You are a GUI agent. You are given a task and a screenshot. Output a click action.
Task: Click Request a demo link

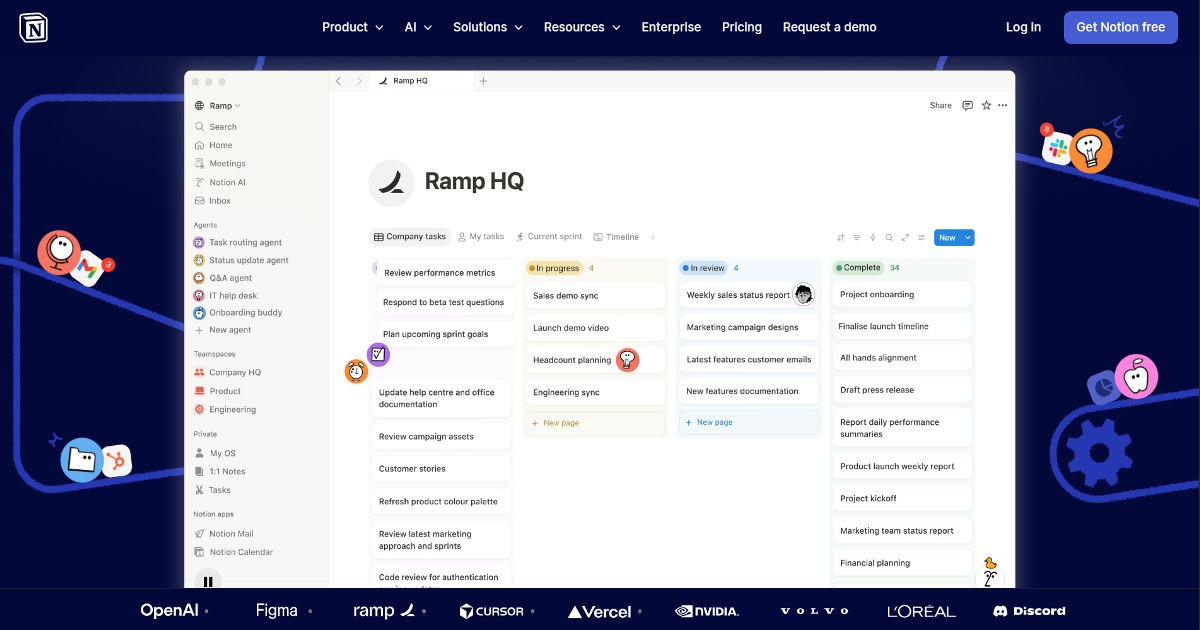pyautogui.click(x=830, y=27)
